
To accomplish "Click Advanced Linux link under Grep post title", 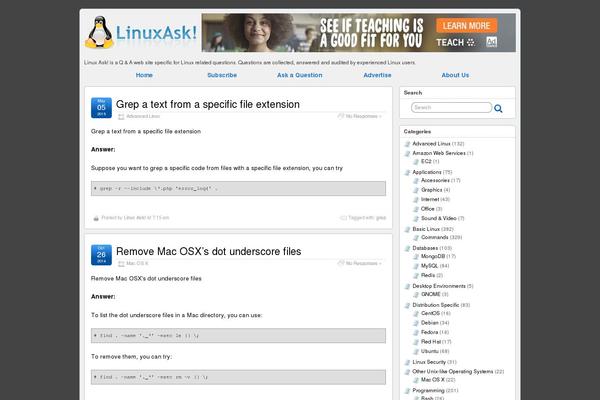I will click(143, 116).
